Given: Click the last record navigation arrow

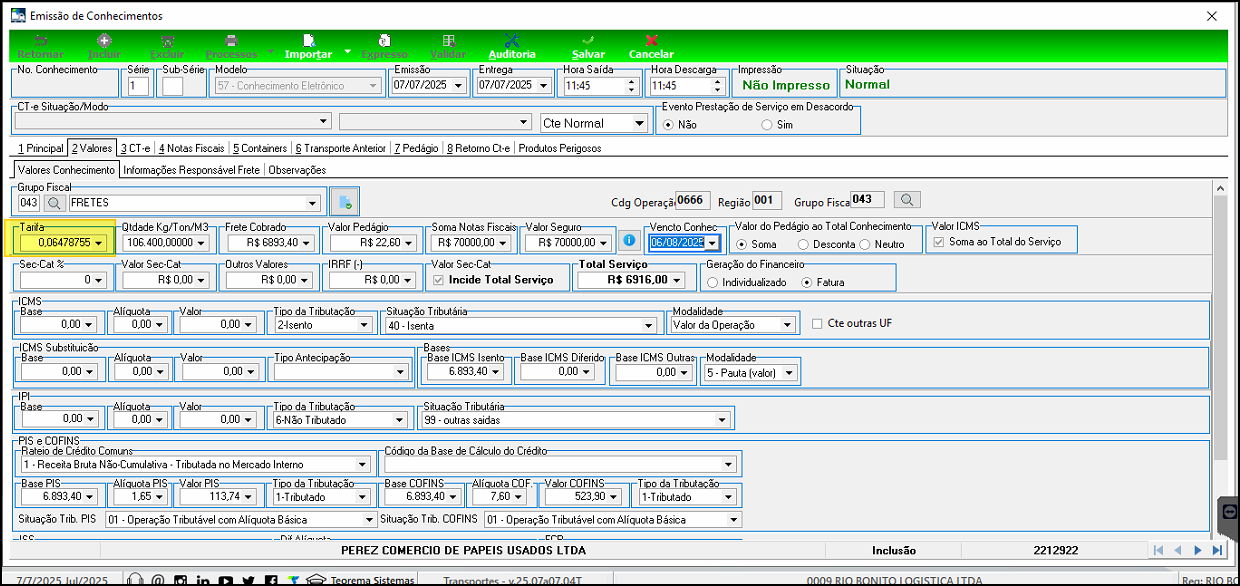Looking at the screenshot, I should 1217,550.
